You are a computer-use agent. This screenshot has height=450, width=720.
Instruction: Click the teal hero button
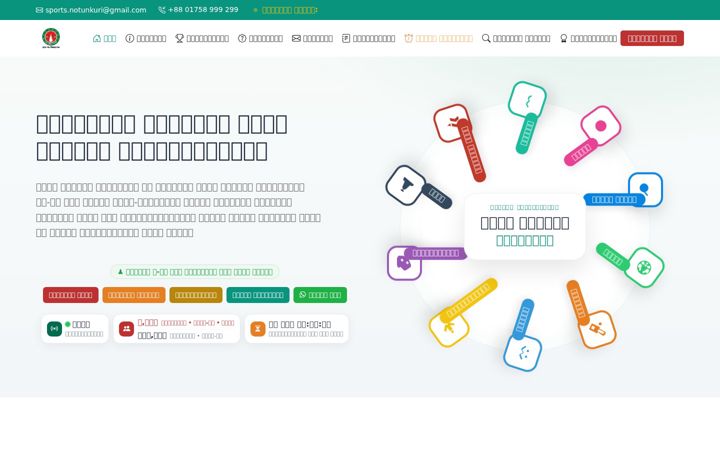[x=258, y=295]
